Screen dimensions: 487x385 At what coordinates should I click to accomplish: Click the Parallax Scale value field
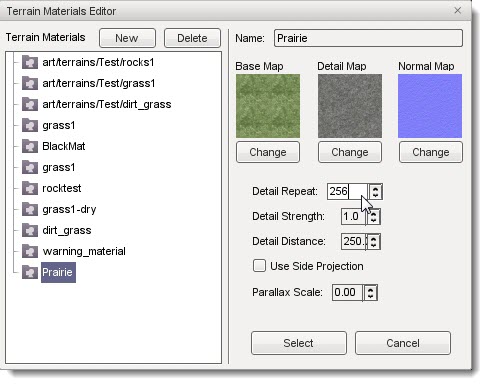pos(347,292)
